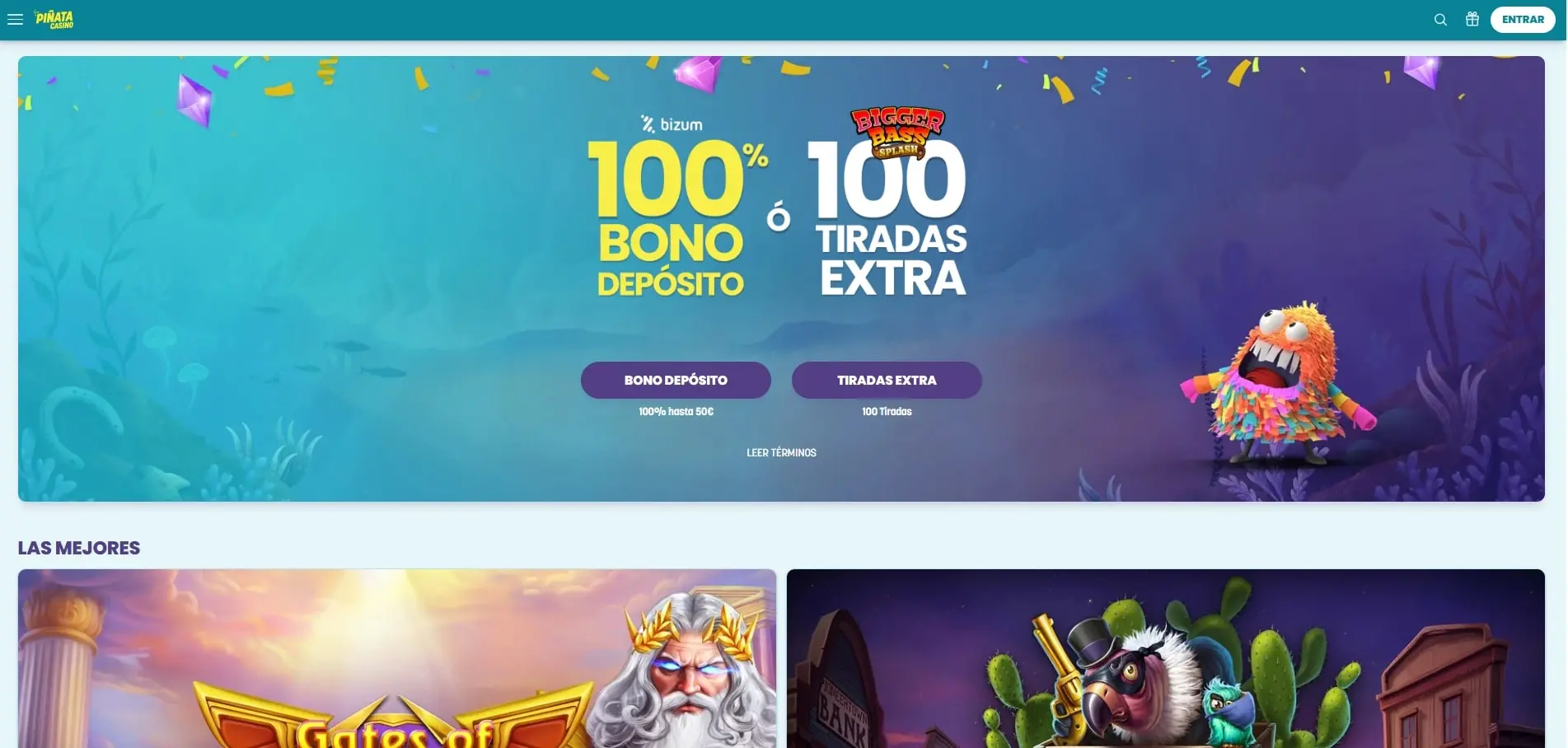
Task: Open the search magnifier icon
Action: 1440,20
